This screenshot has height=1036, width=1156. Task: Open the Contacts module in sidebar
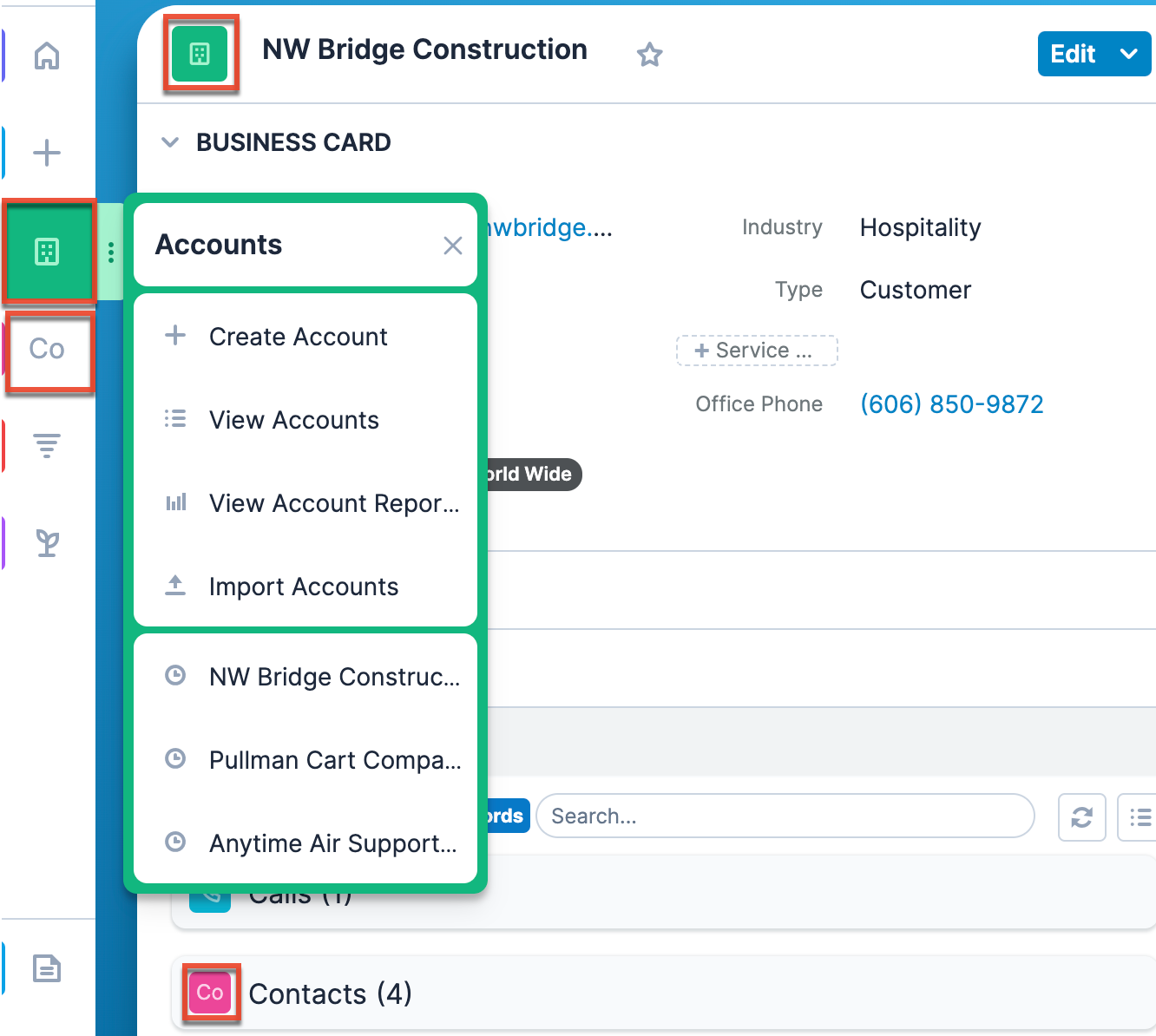(47, 349)
